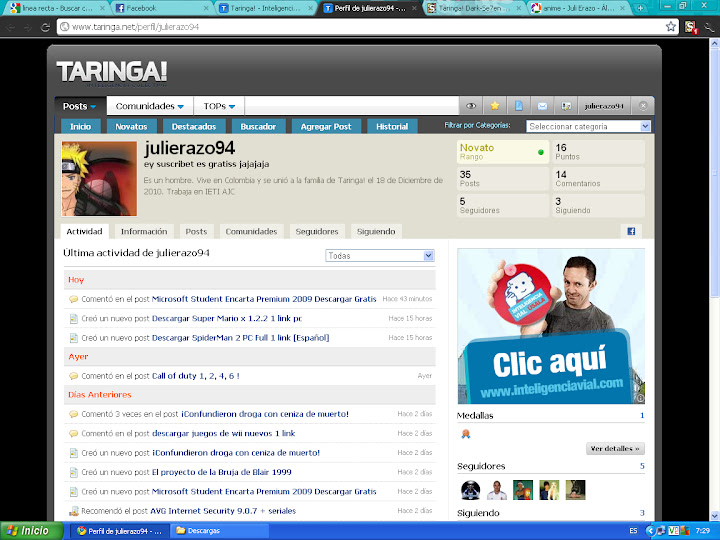Click comment bubble icon beside Call of duty
The width and height of the screenshot is (720, 540).
tap(73, 376)
